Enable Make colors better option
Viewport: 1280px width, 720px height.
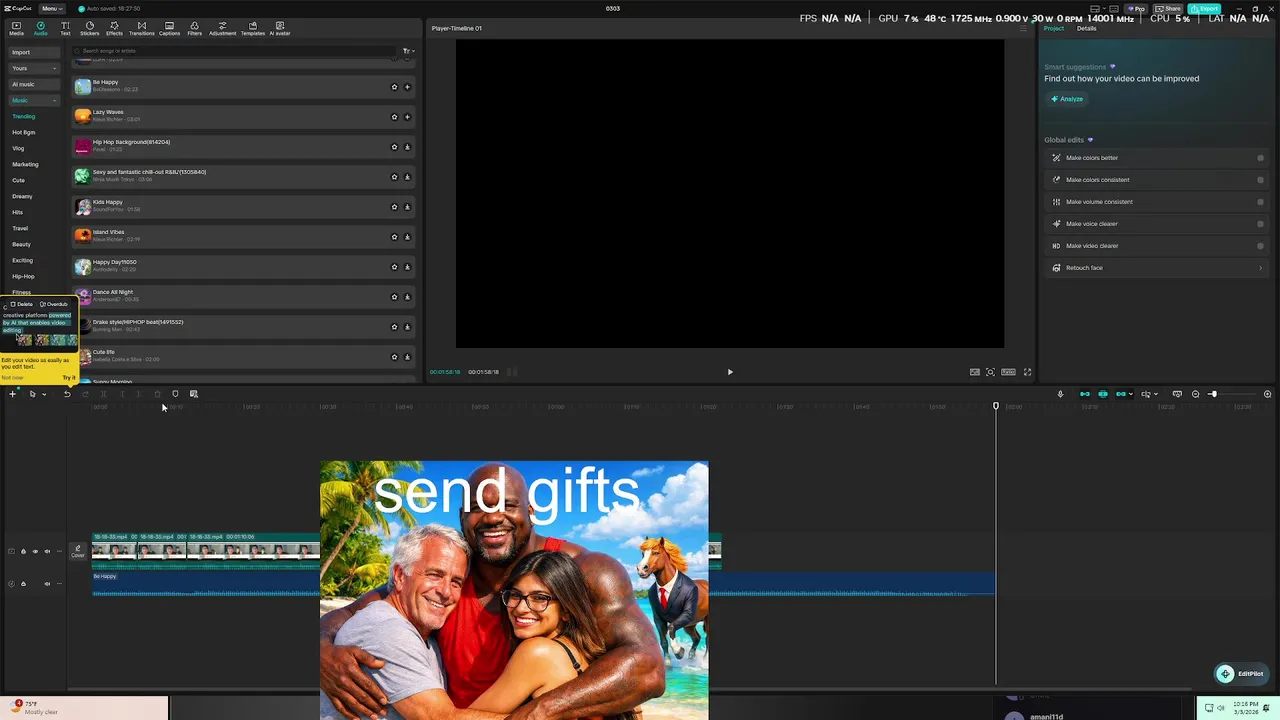1260,158
